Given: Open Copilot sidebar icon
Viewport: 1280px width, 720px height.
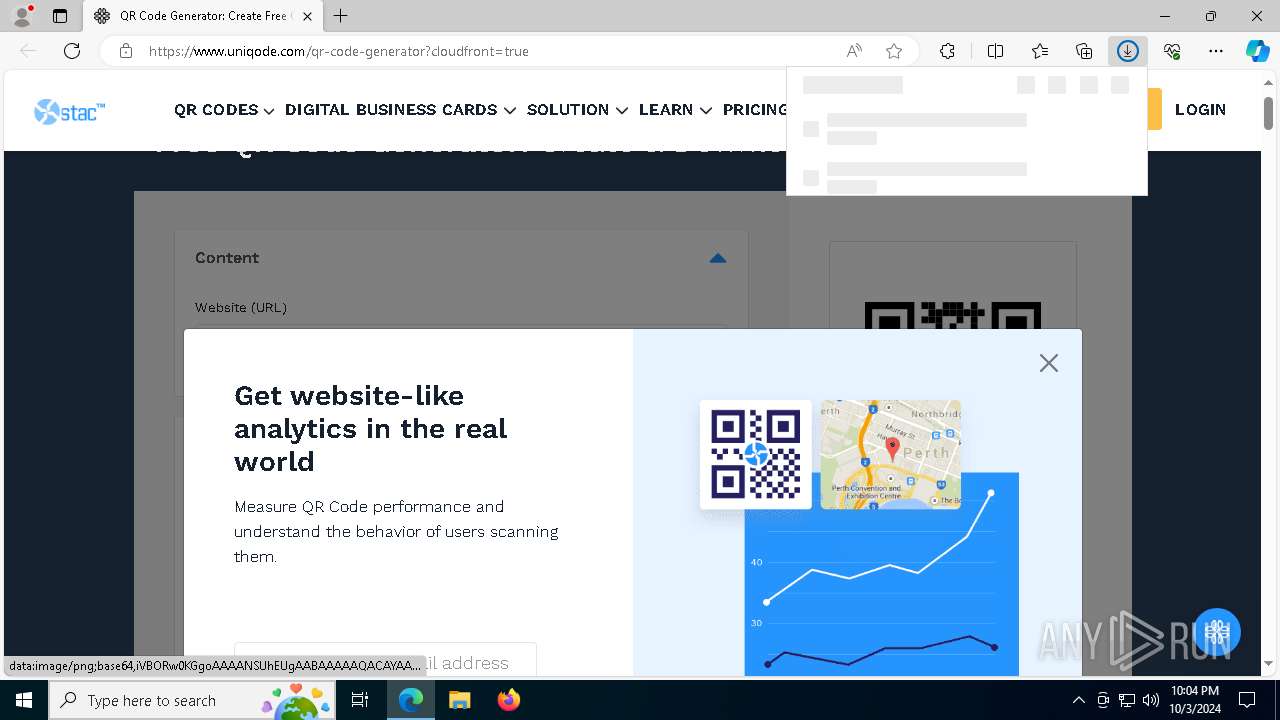Looking at the screenshot, I should [x=1257, y=51].
